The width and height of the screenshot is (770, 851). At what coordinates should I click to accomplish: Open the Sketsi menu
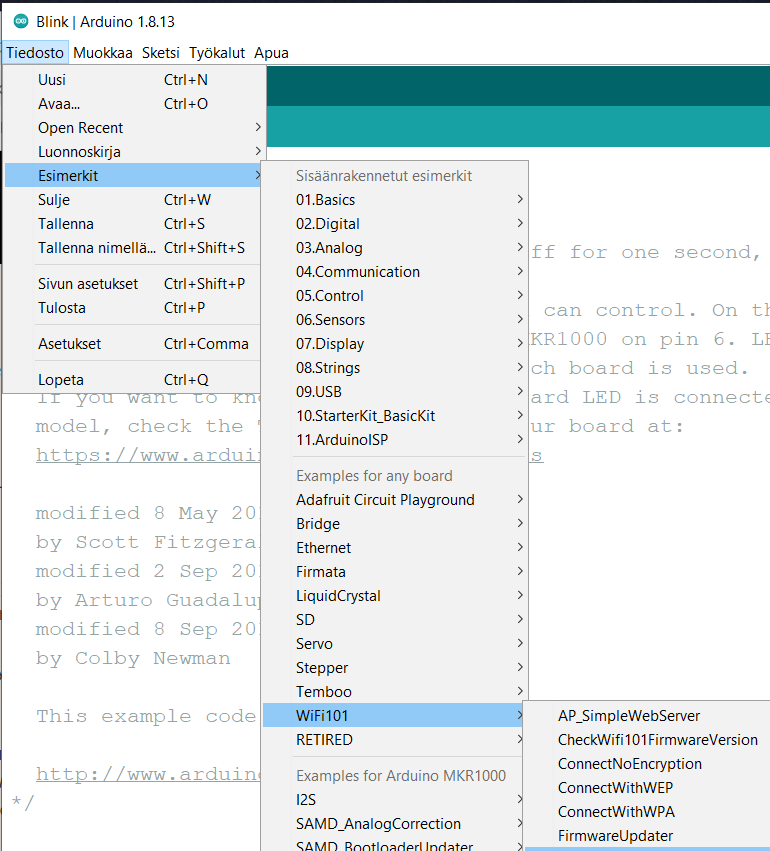(x=161, y=53)
